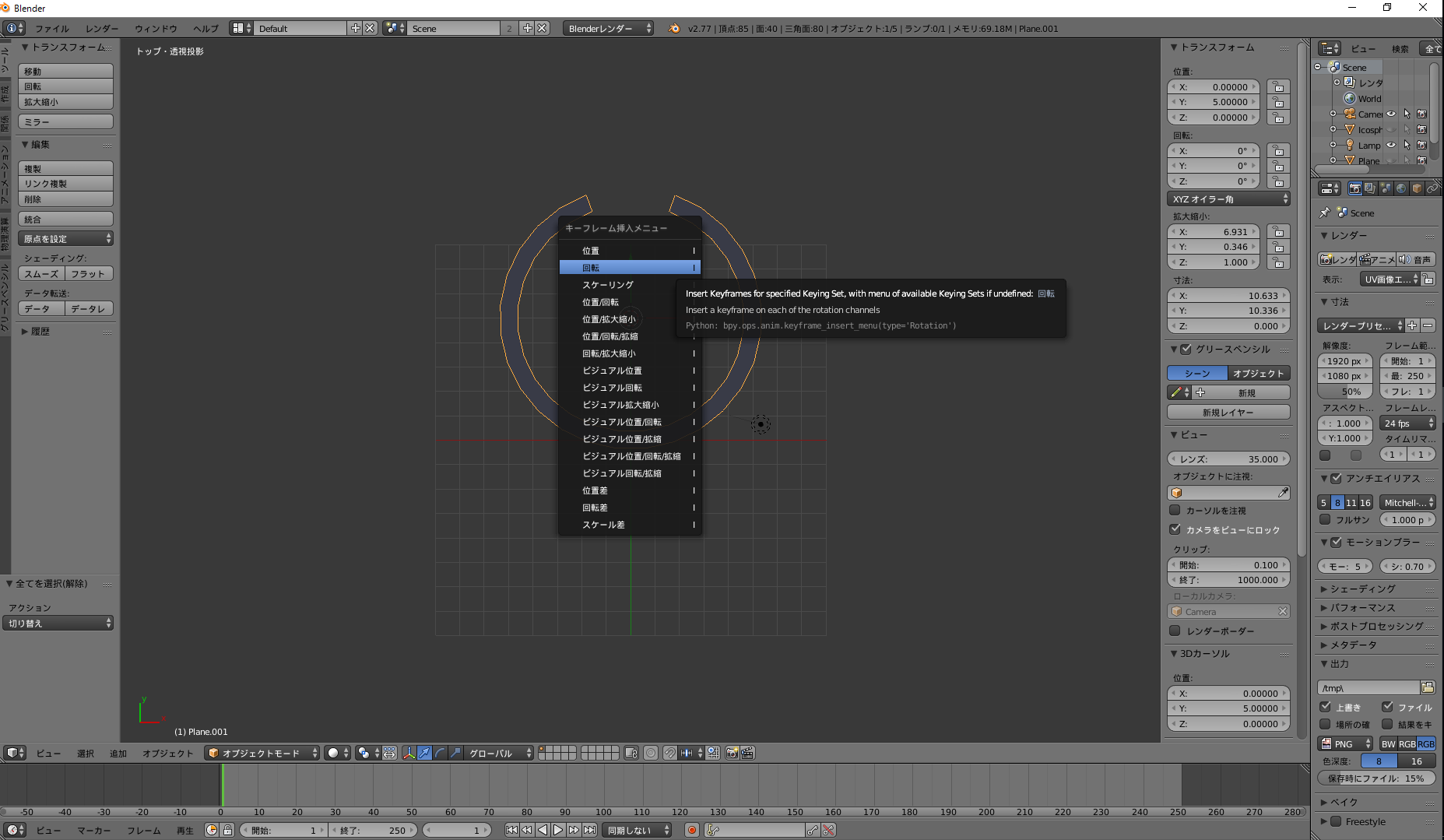The width and height of the screenshot is (1444, 840).
Task: Choose ビジュアル回転 in keyframe menu
Action: pyautogui.click(x=630, y=388)
